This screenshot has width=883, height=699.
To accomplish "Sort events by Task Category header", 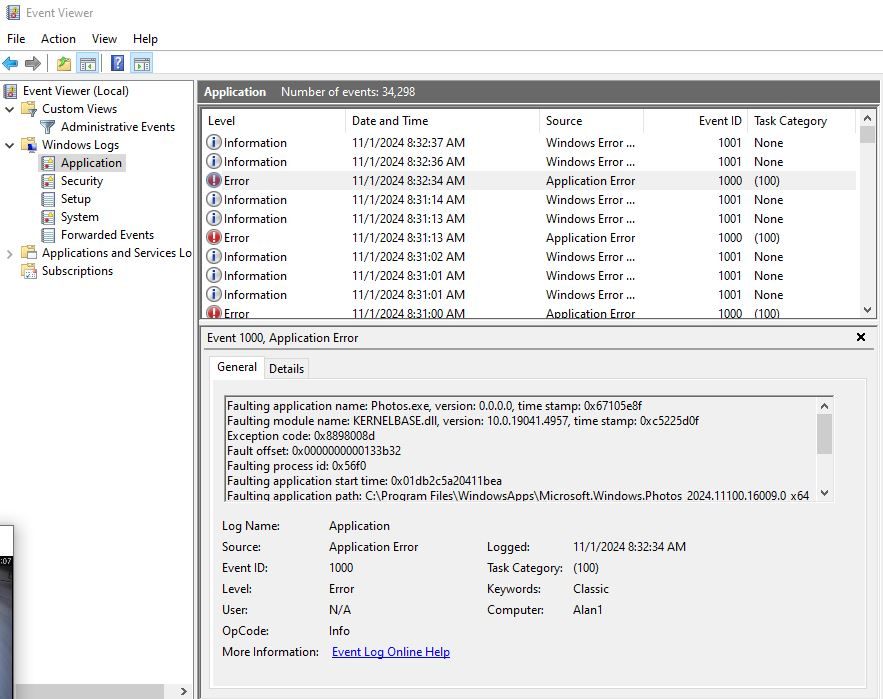I will point(801,121).
